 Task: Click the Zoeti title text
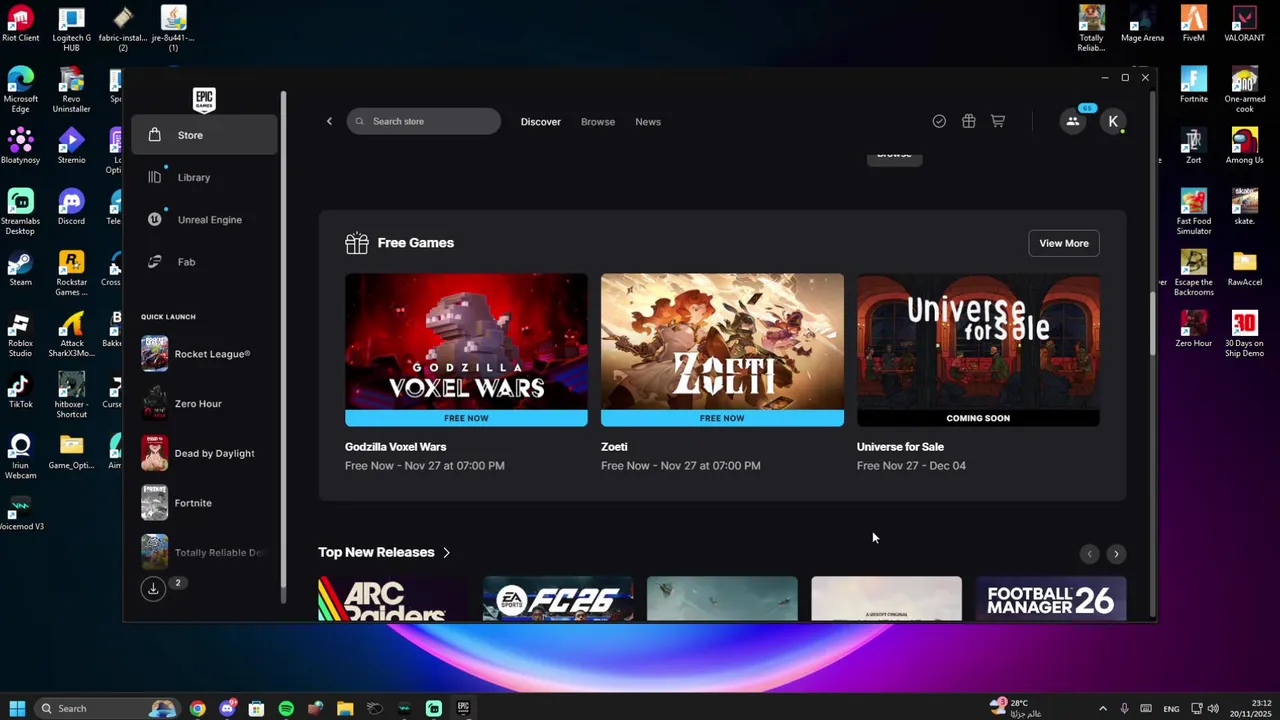[x=614, y=447]
